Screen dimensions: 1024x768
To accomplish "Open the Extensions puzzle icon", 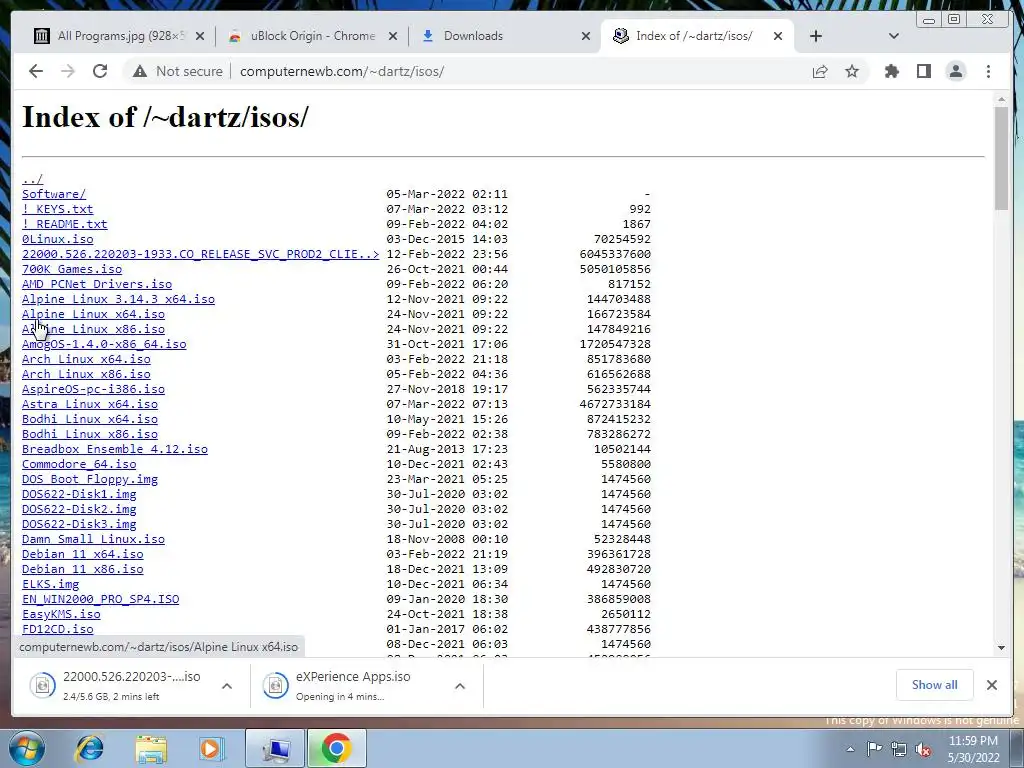I will click(891, 71).
